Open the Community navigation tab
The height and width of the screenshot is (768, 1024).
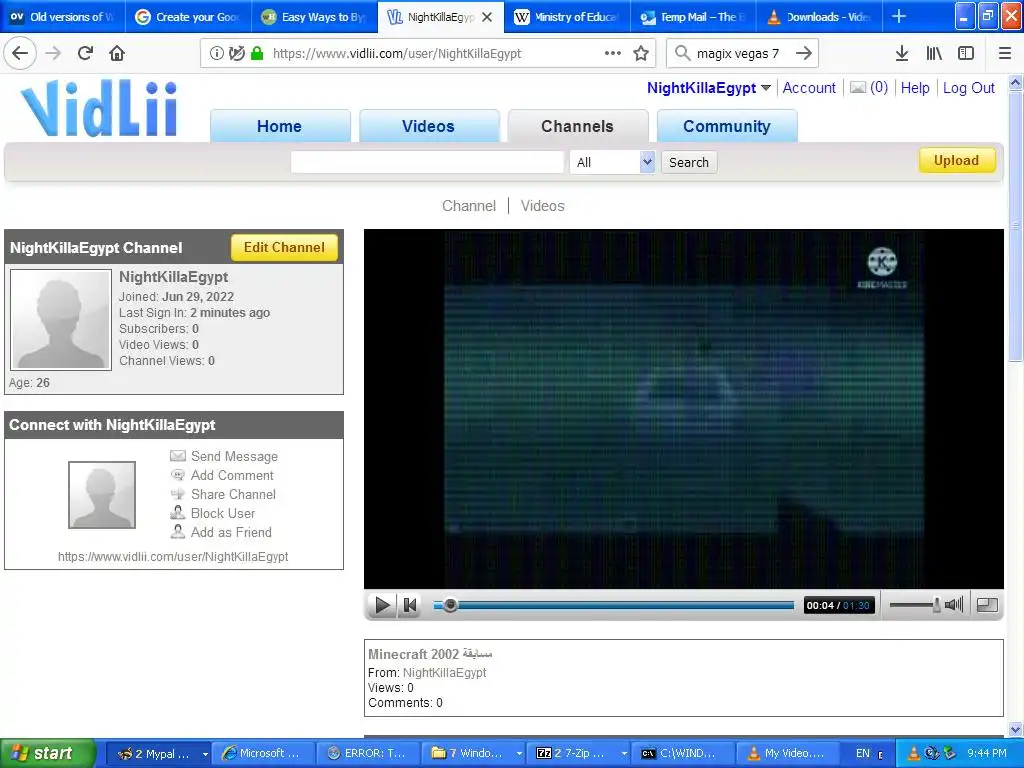click(x=727, y=126)
